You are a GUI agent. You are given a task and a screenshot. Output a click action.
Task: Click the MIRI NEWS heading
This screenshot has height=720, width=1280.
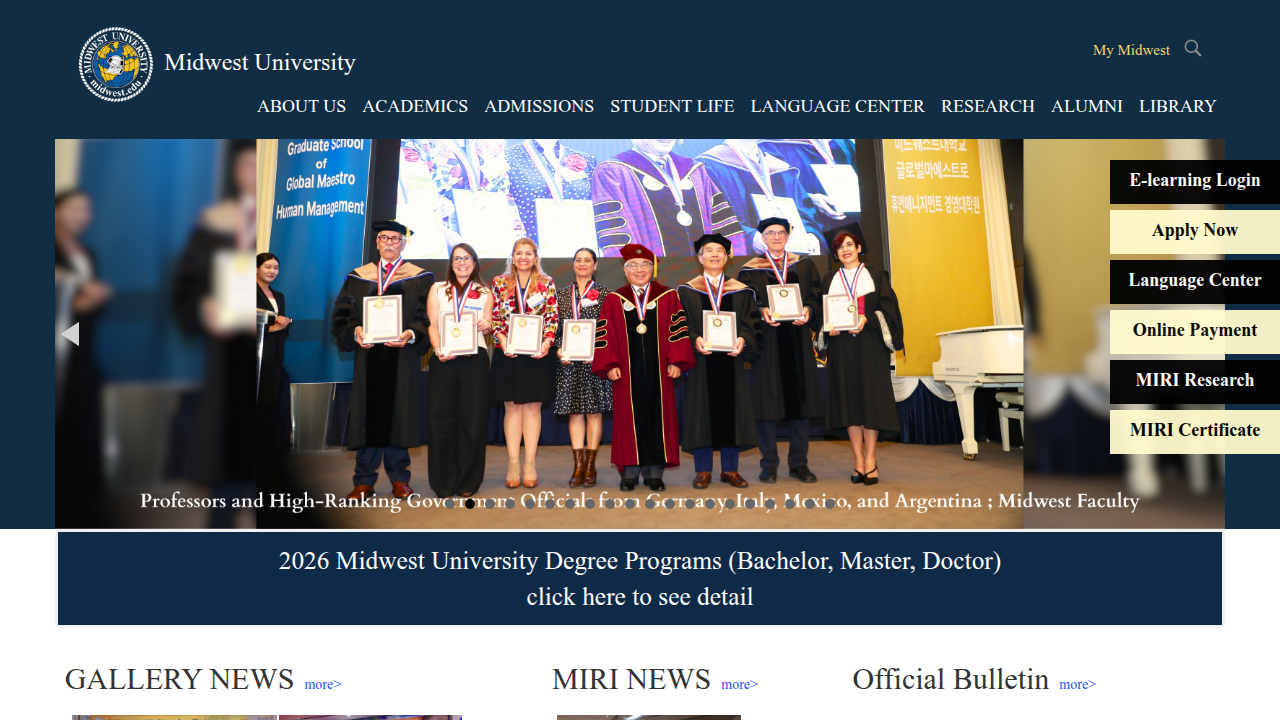click(631, 679)
